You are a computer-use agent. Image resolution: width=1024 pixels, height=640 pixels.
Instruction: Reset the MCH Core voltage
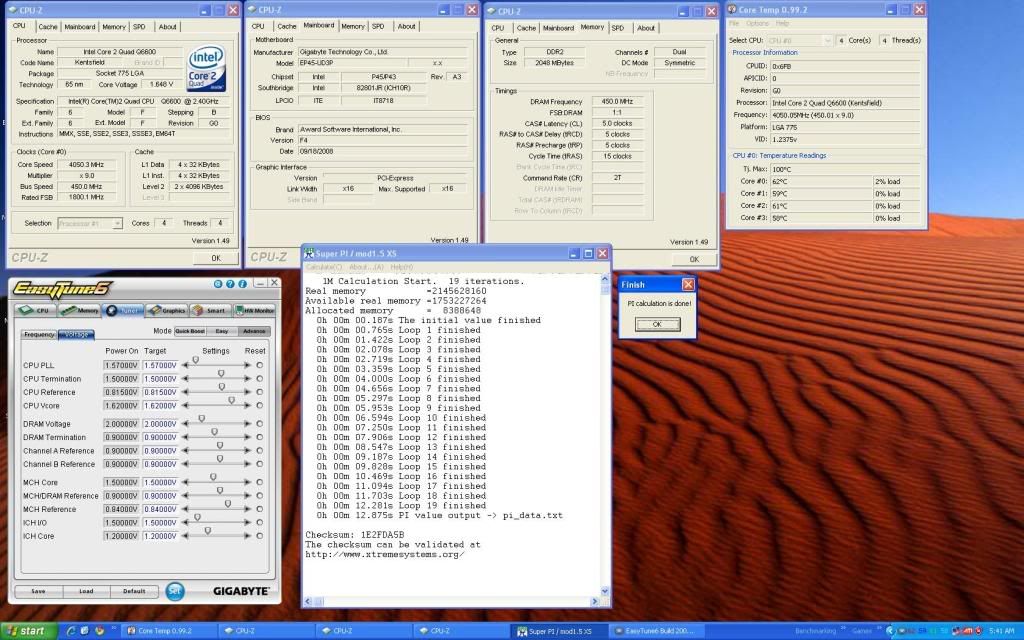click(x=259, y=483)
